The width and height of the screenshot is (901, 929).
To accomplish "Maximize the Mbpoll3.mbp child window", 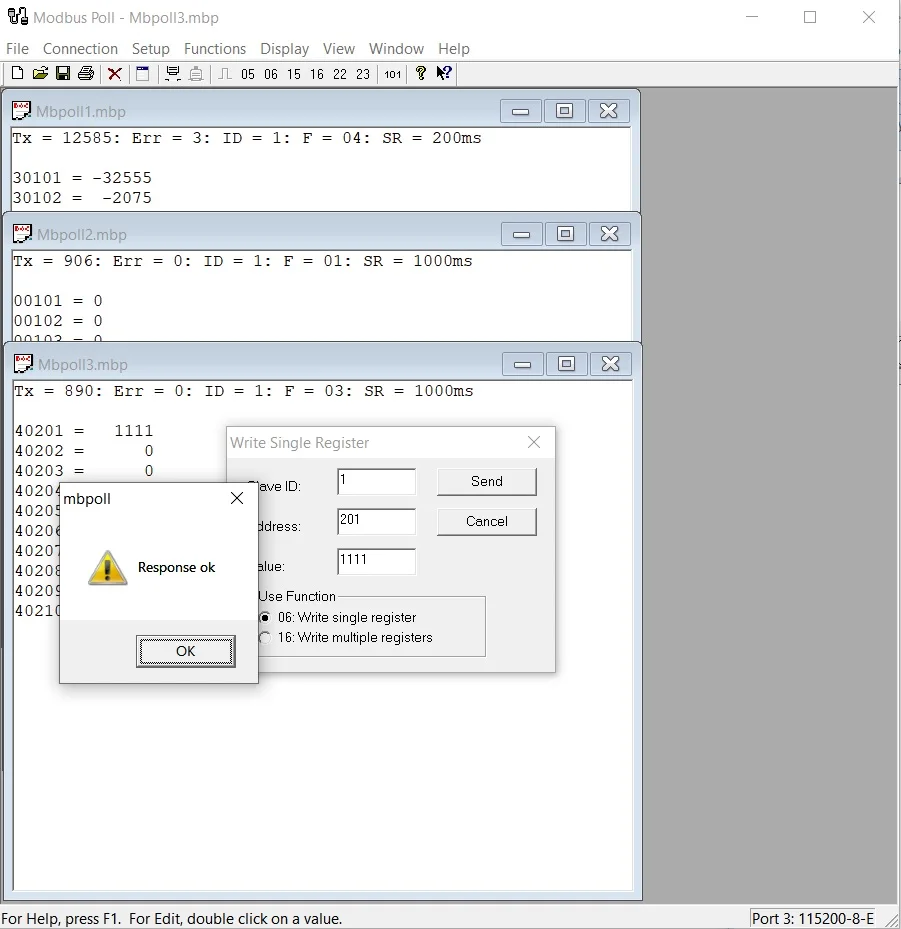I will [566, 364].
